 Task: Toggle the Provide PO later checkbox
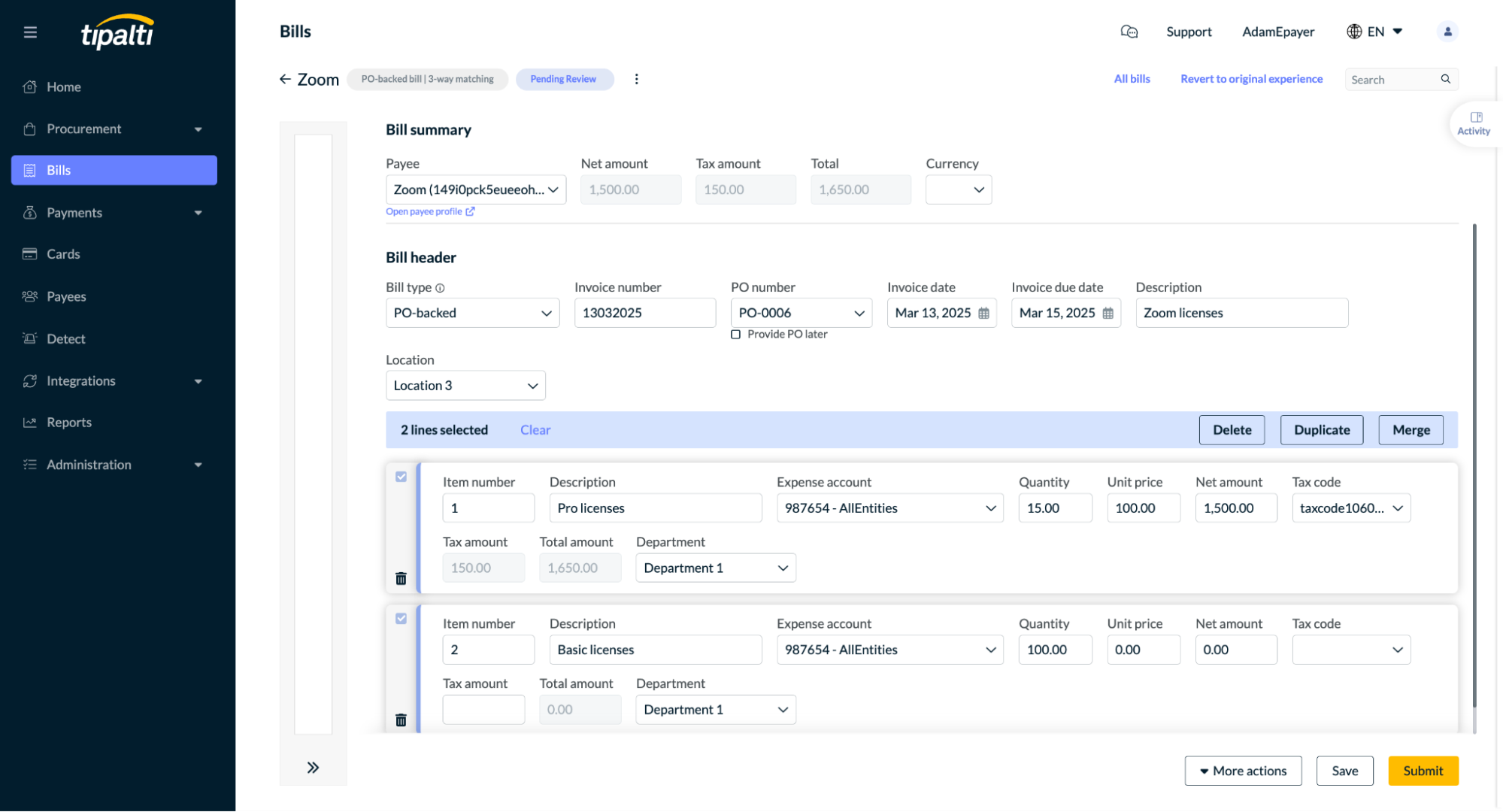point(735,335)
